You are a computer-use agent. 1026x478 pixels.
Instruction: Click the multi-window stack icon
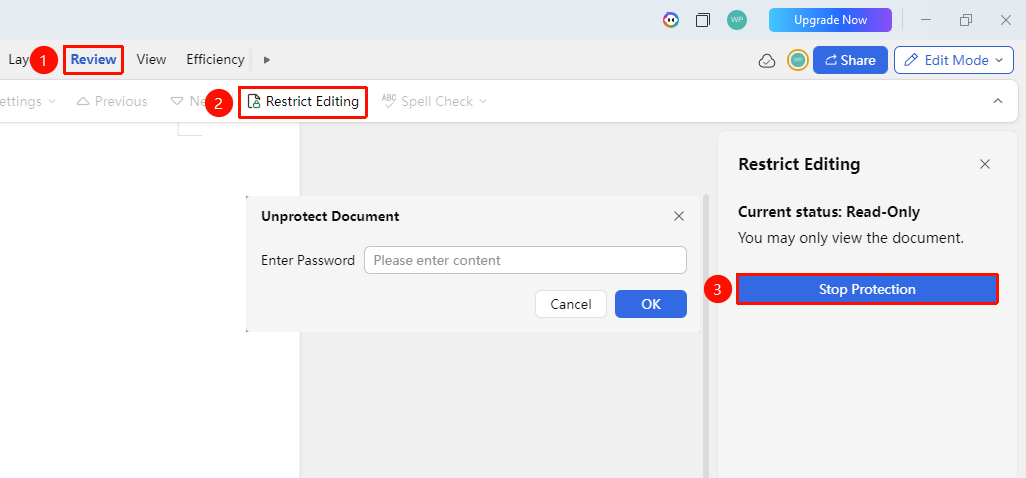click(703, 20)
